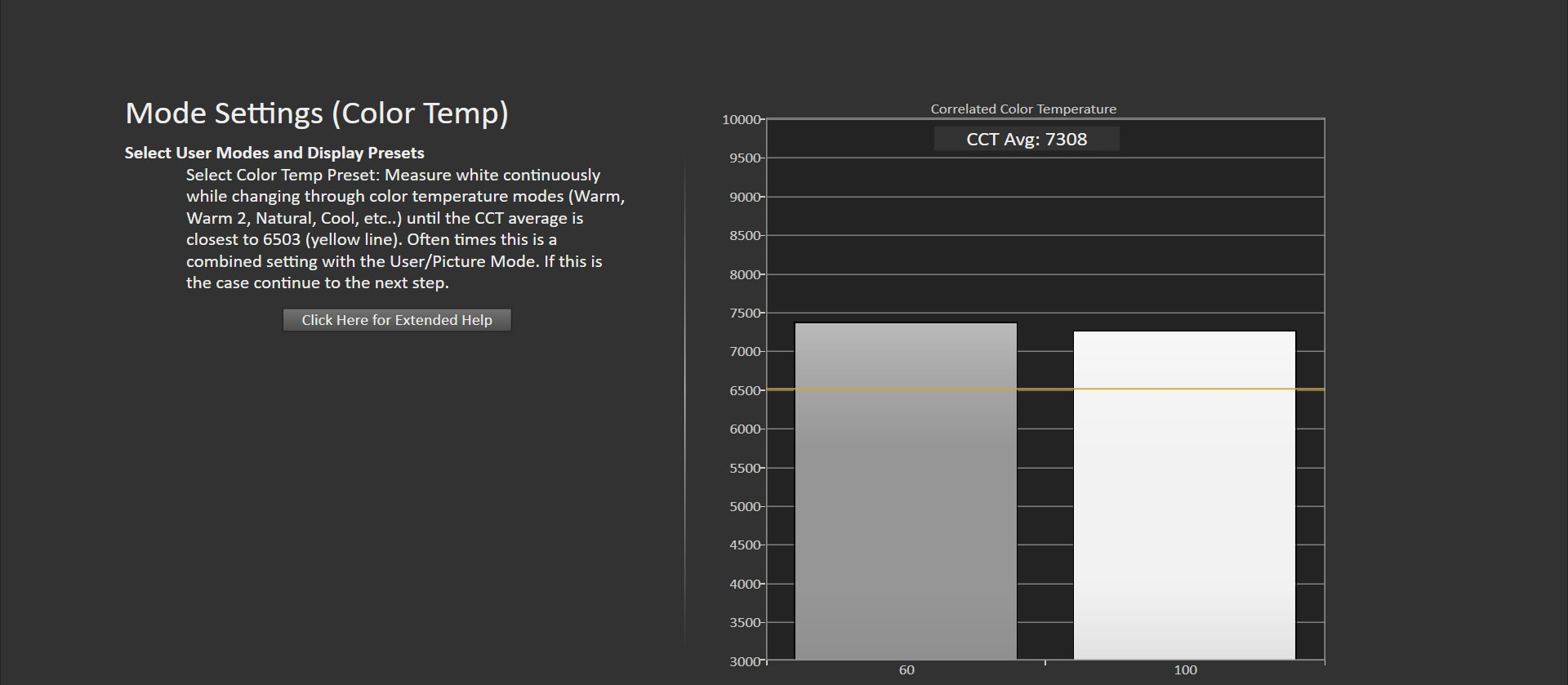Click the 6500 label on the y-axis

[x=744, y=391]
